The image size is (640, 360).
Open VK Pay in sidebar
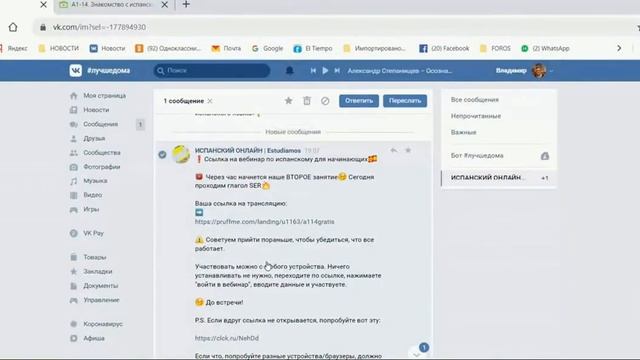coord(93,233)
